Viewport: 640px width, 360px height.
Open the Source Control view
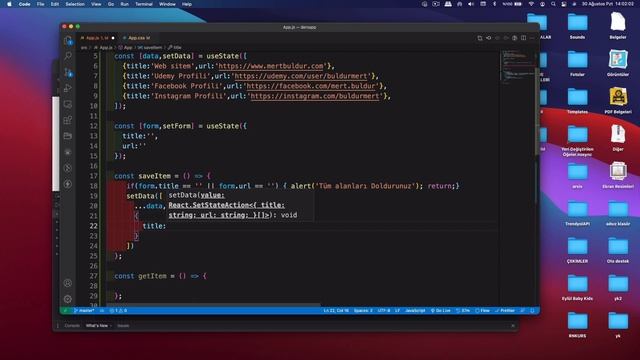tap(68, 72)
